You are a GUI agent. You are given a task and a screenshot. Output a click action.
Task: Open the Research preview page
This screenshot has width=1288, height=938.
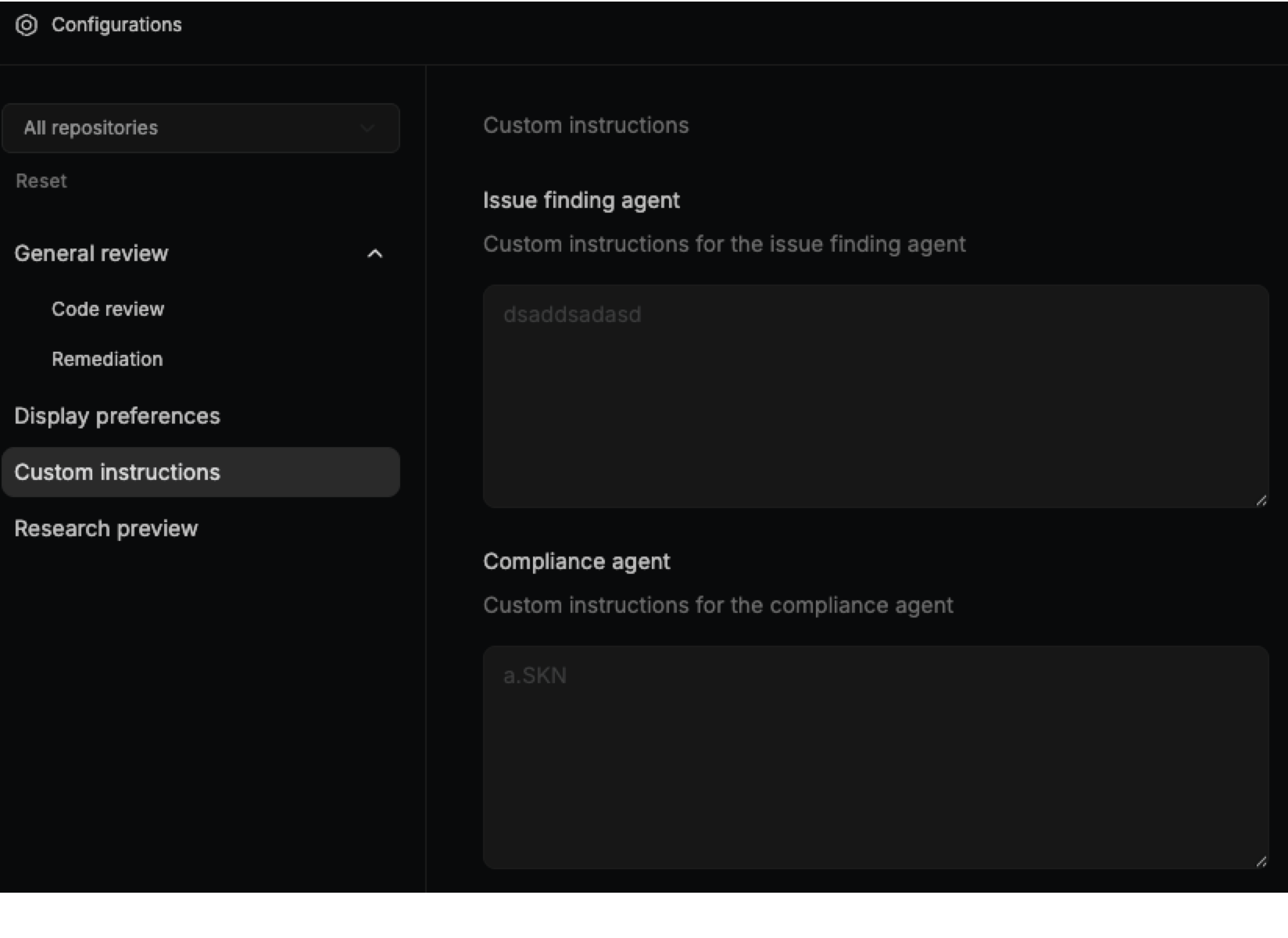pyautogui.click(x=106, y=528)
